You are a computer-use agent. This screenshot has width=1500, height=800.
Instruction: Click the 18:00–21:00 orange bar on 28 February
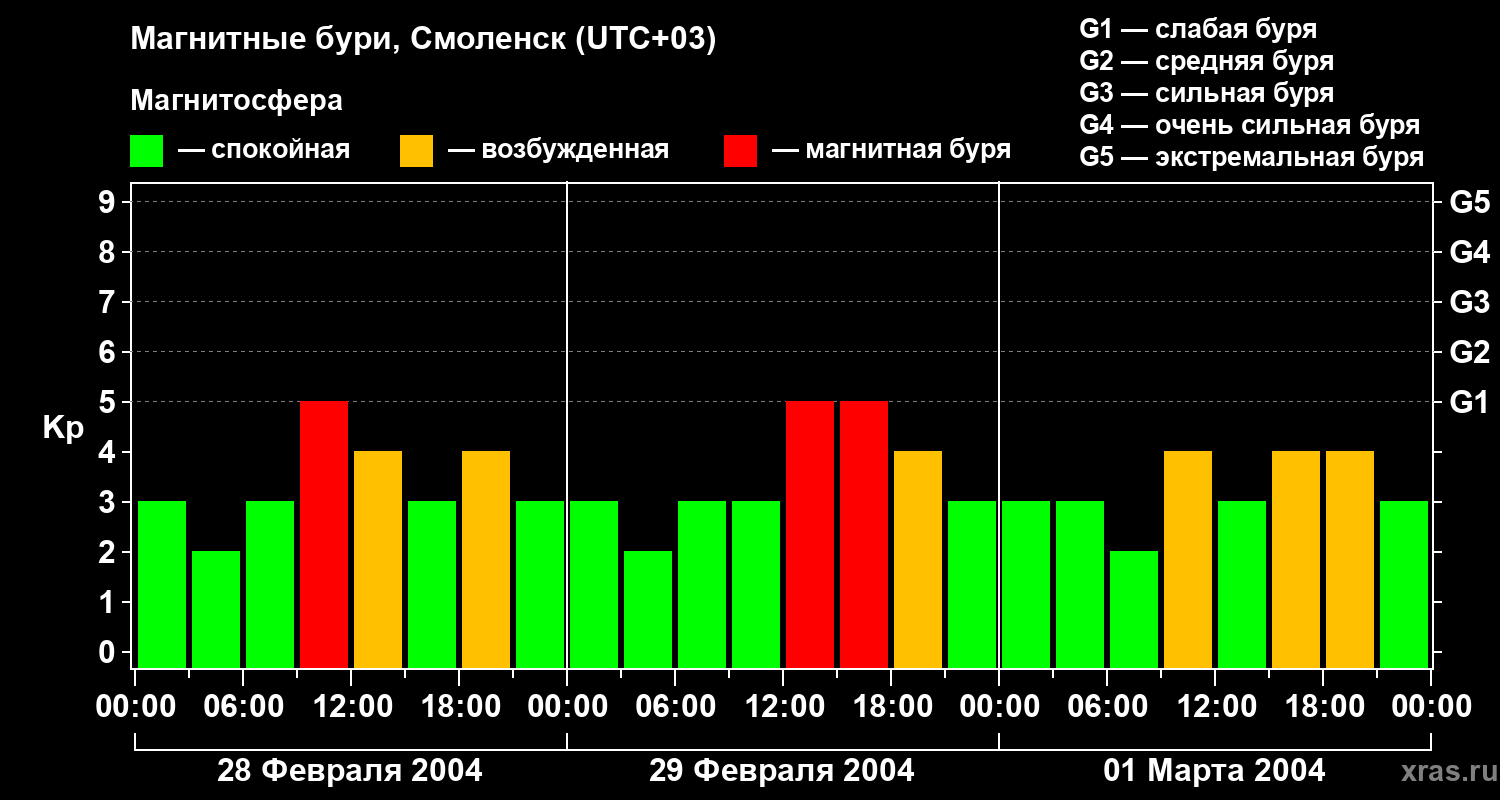486,560
